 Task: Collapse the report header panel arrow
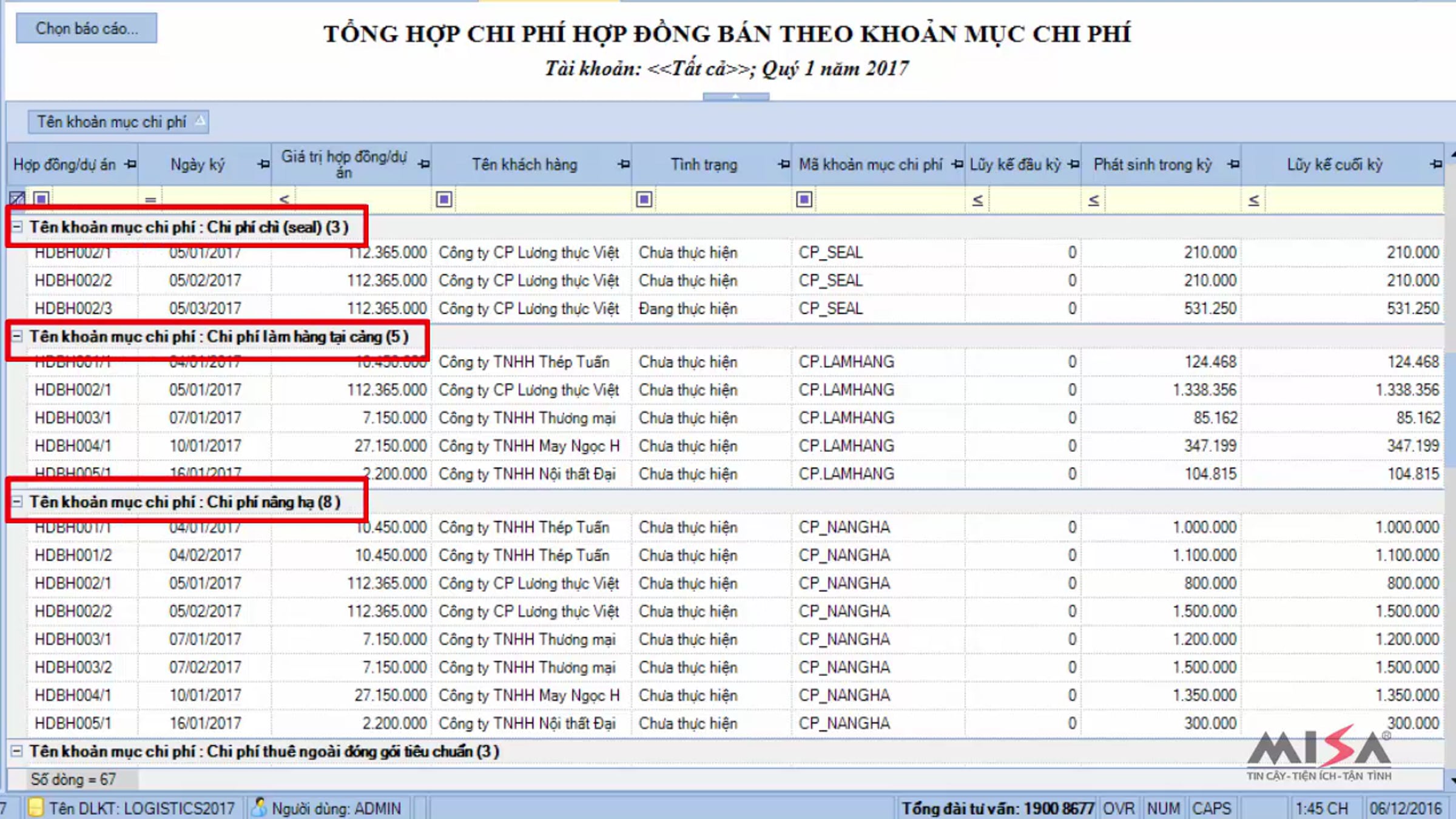(x=736, y=96)
